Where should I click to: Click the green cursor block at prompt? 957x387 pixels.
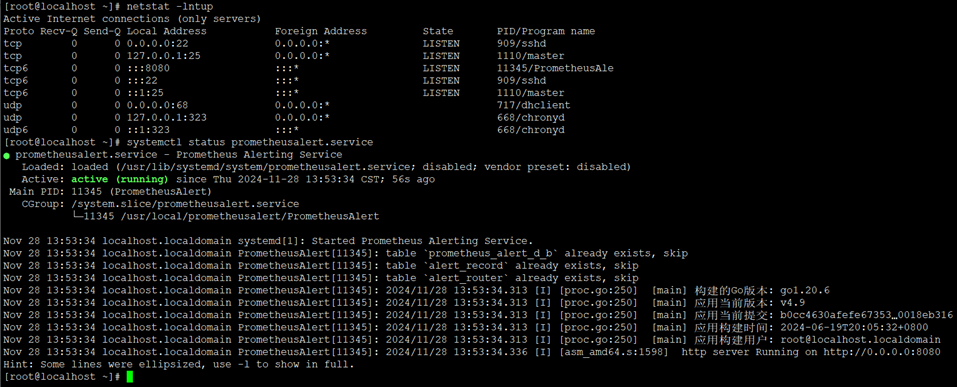pos(129,377)
